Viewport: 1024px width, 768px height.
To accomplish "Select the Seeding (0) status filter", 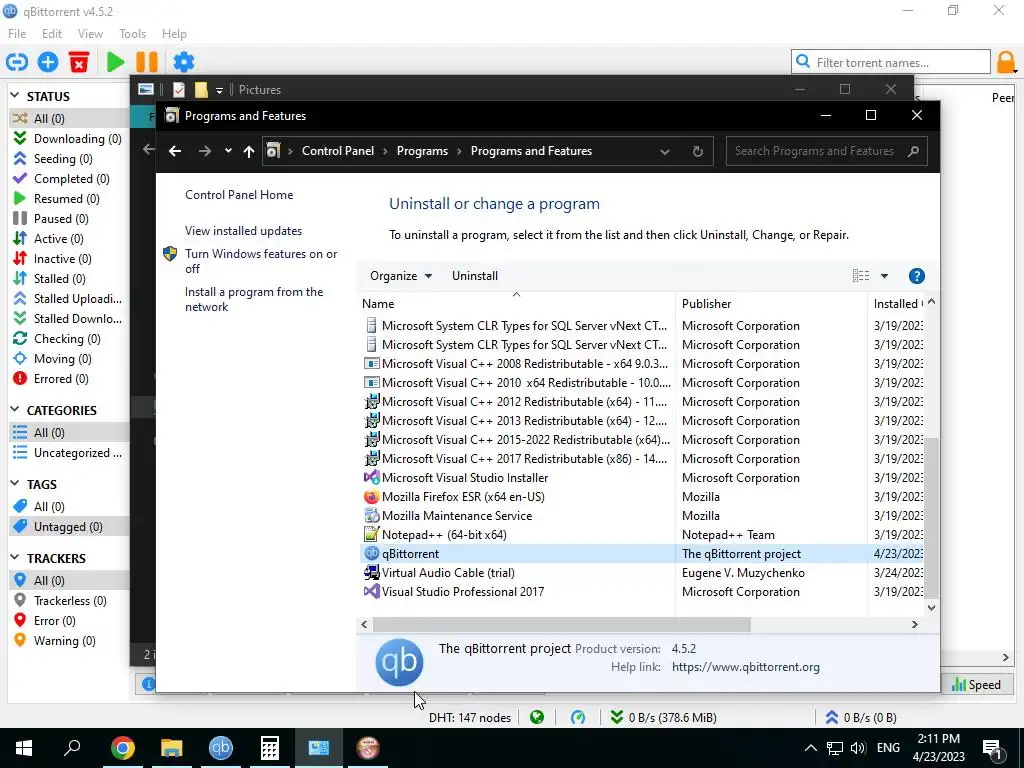I will [x=68, y=159].
